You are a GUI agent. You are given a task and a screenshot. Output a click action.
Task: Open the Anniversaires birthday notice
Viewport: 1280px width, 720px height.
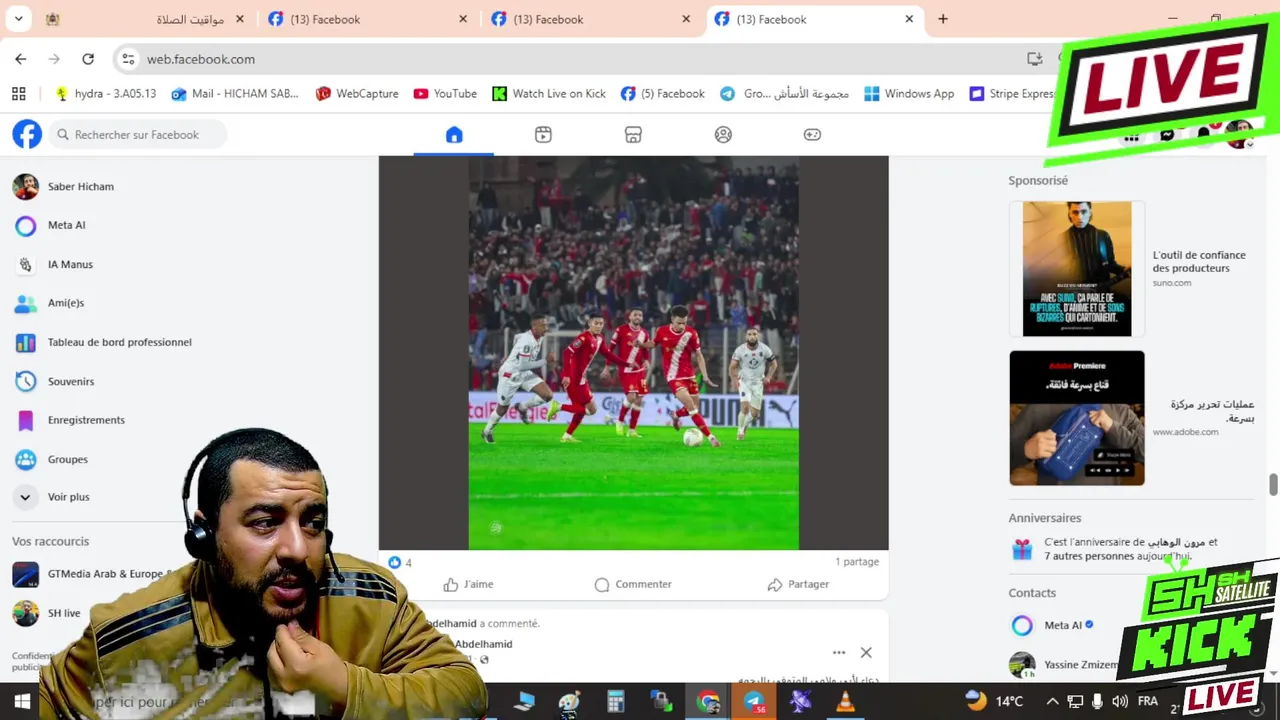point(1130,549)
